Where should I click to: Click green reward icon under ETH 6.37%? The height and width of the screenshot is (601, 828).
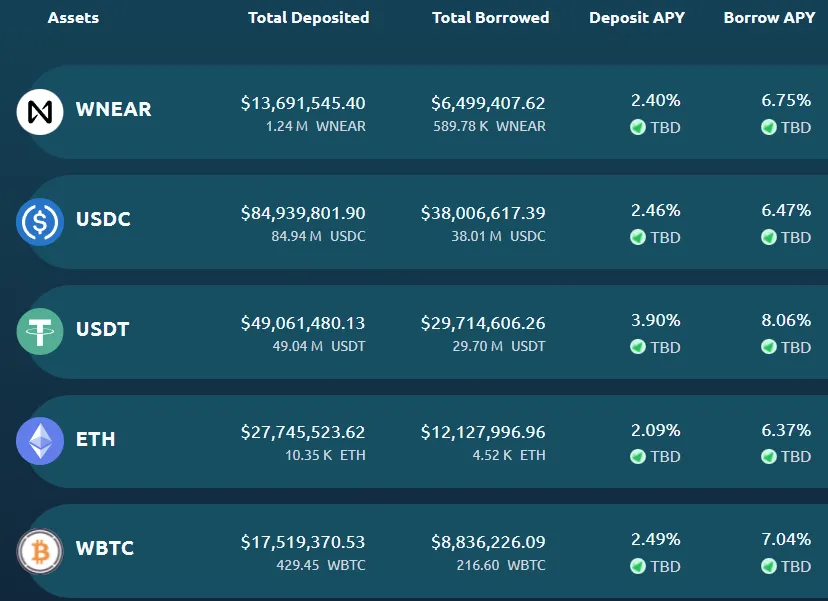[x=769, y=456]
